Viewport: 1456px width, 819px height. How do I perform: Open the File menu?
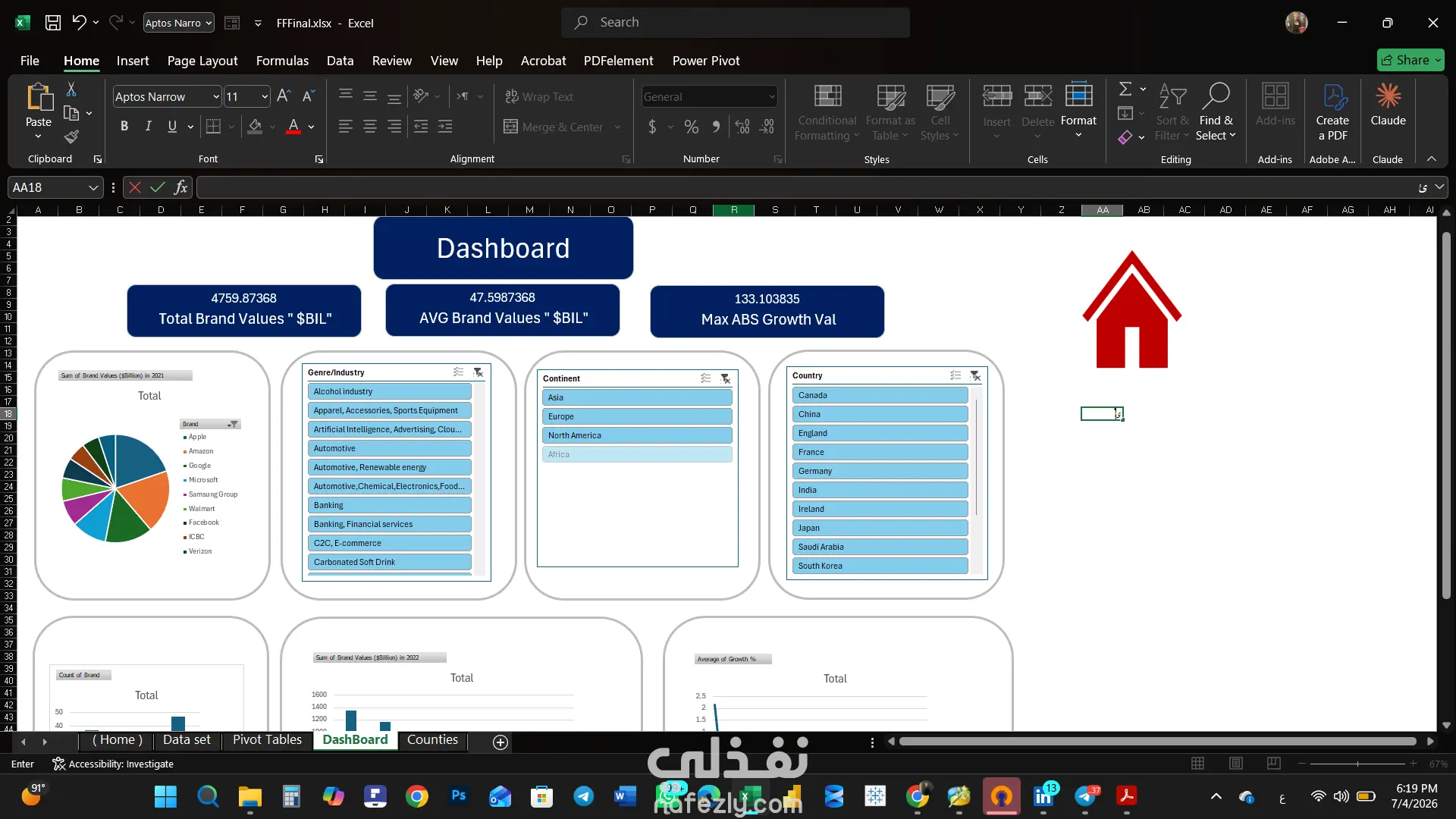[x=30, y=61]
